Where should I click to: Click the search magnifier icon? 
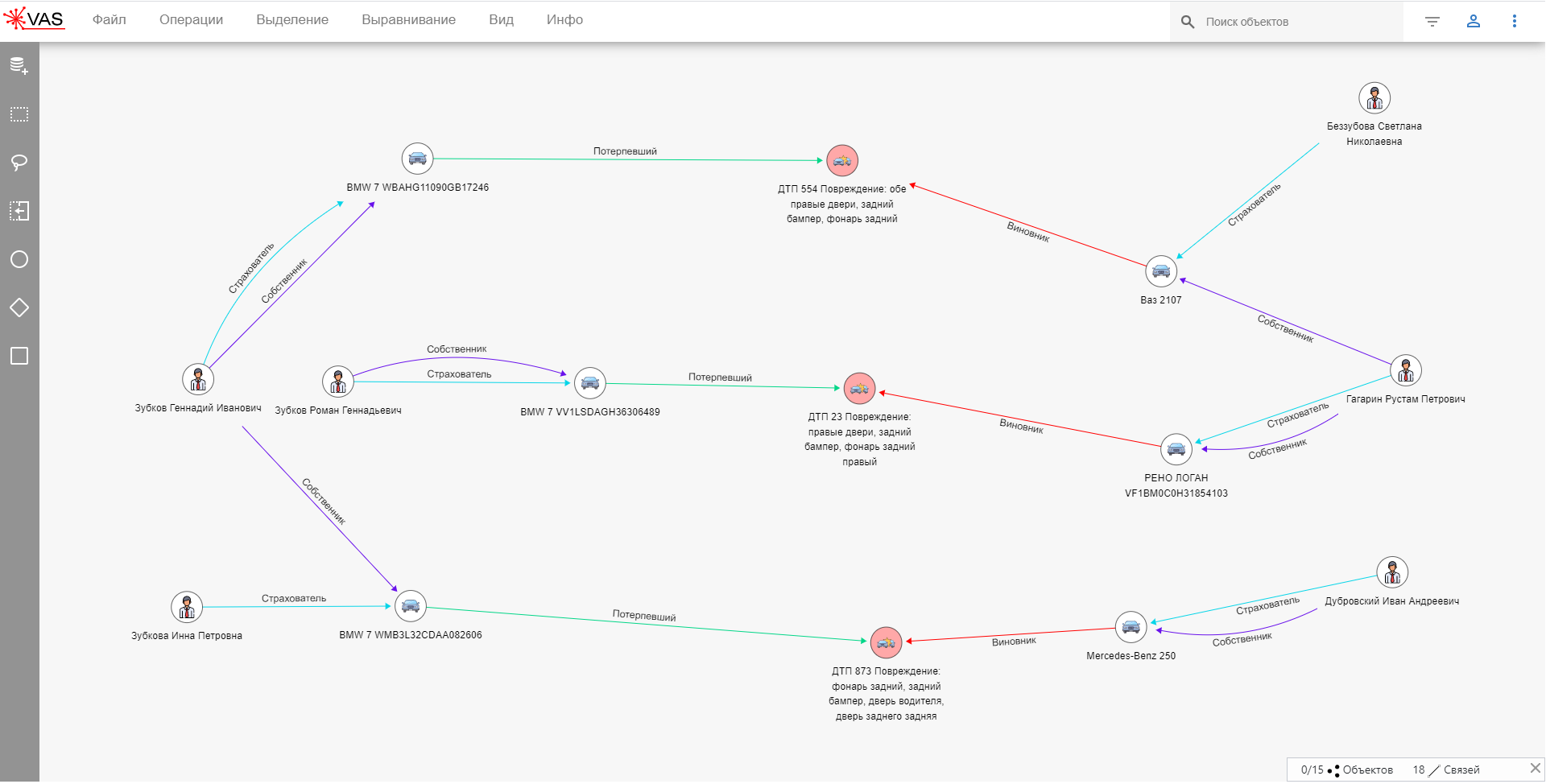(x=1188, y=22)
